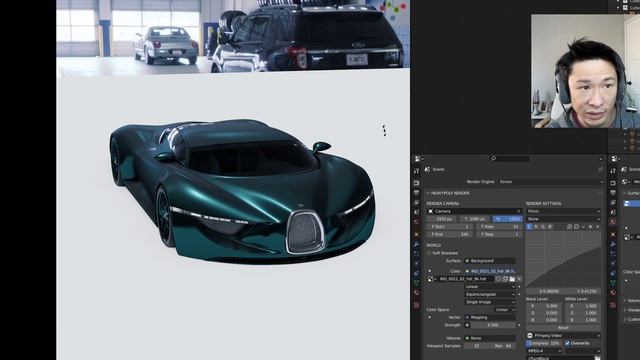Click the Volume None button
The height and width of the screenshot is (360, 640).
click(x=490, y=338)
